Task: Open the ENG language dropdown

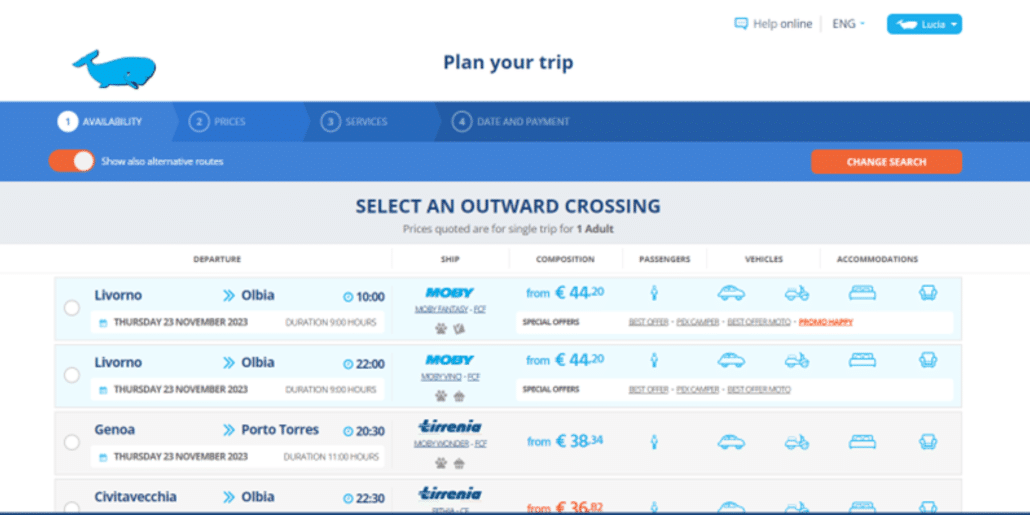Action: coord(848,24)
